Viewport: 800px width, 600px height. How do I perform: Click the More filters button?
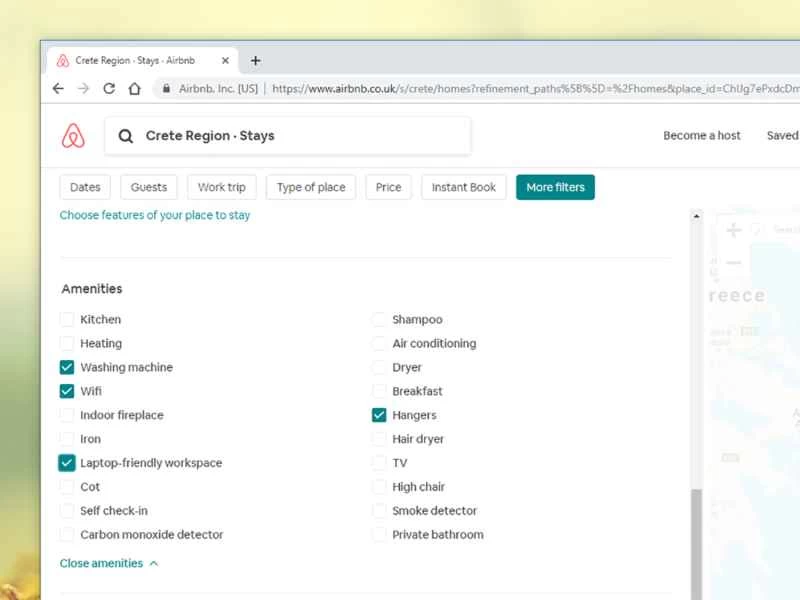pos(555,187)
